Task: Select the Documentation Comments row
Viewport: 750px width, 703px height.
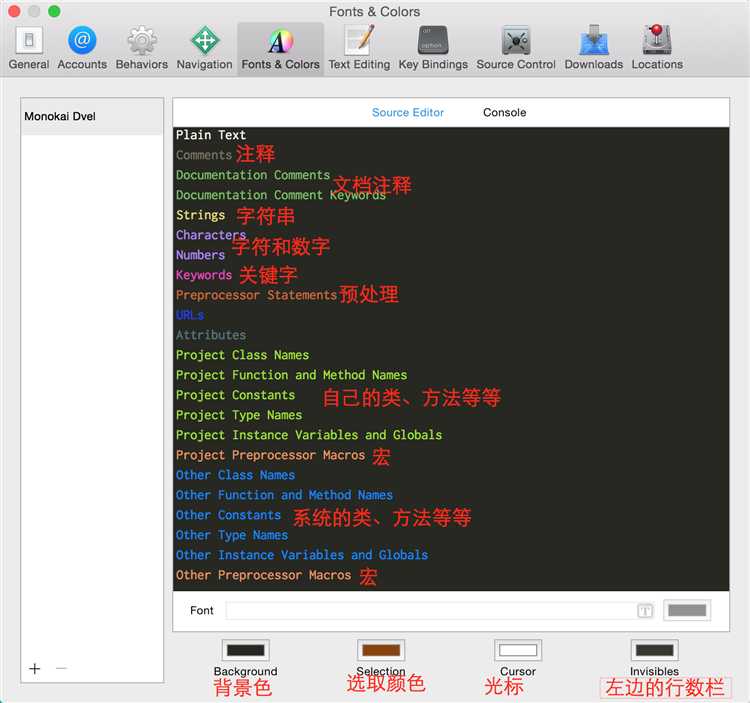Action: tap(451, 175)
